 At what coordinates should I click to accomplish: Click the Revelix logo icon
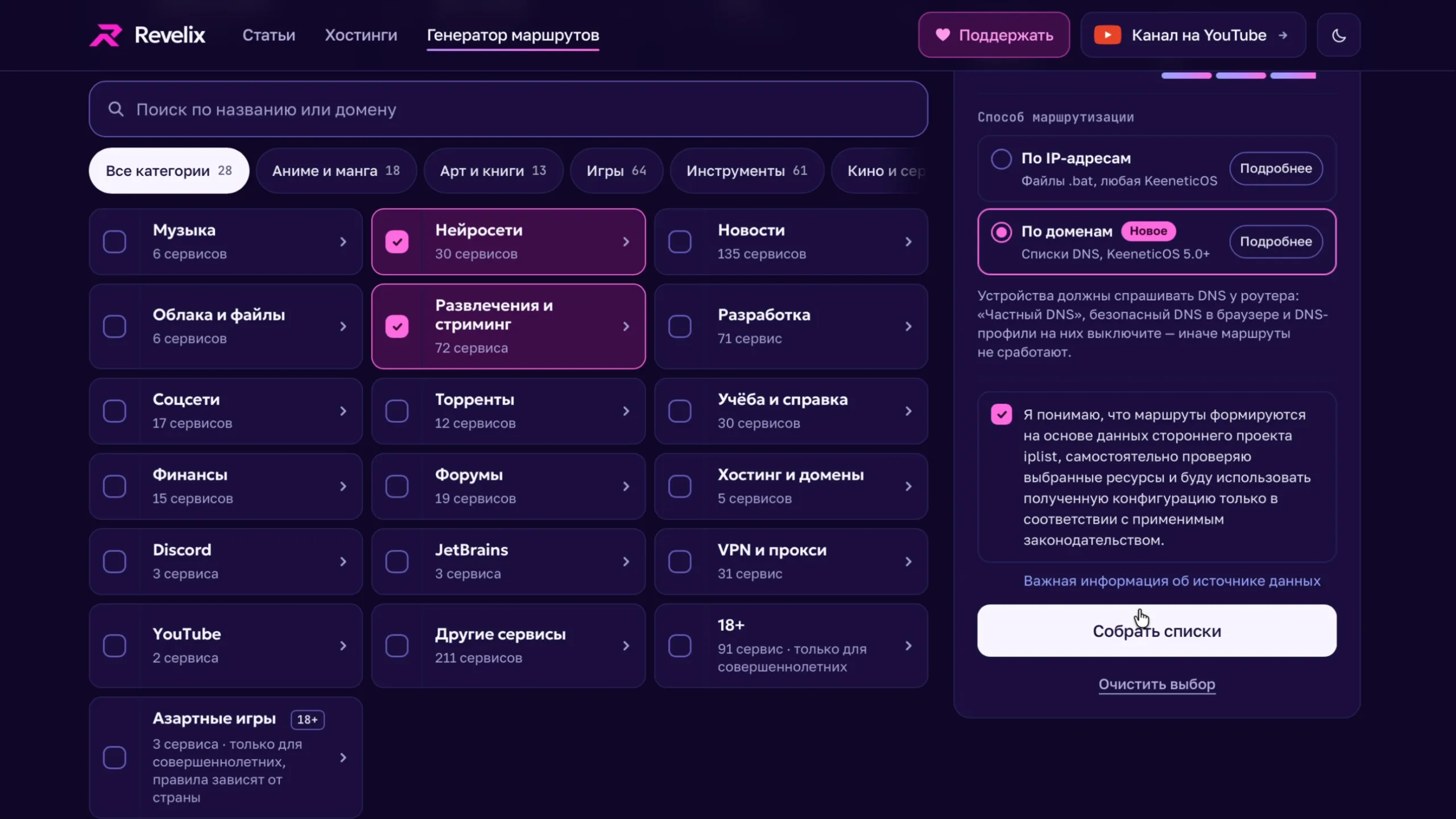(x=106, y=35)
